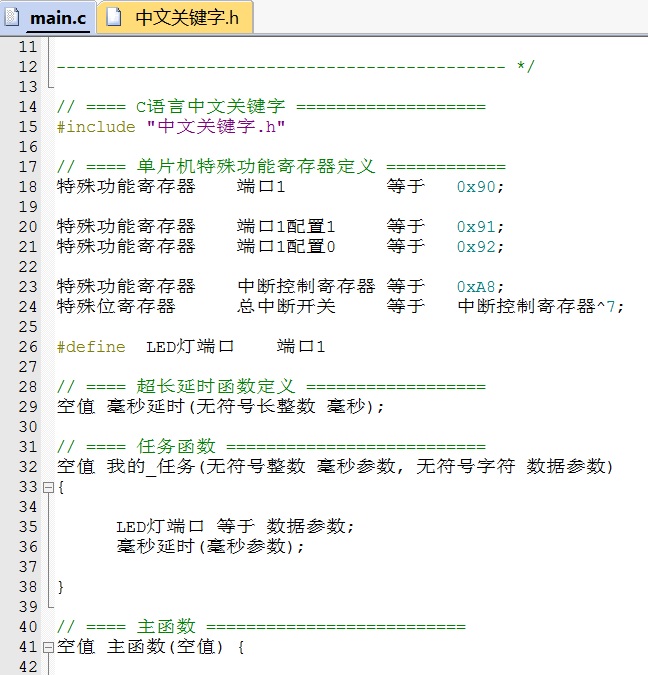This screenshot has height=675, width=648.
Task: Click the "中文关键字.h" include string
Action: pyautogui.click(x=216, y=127)
